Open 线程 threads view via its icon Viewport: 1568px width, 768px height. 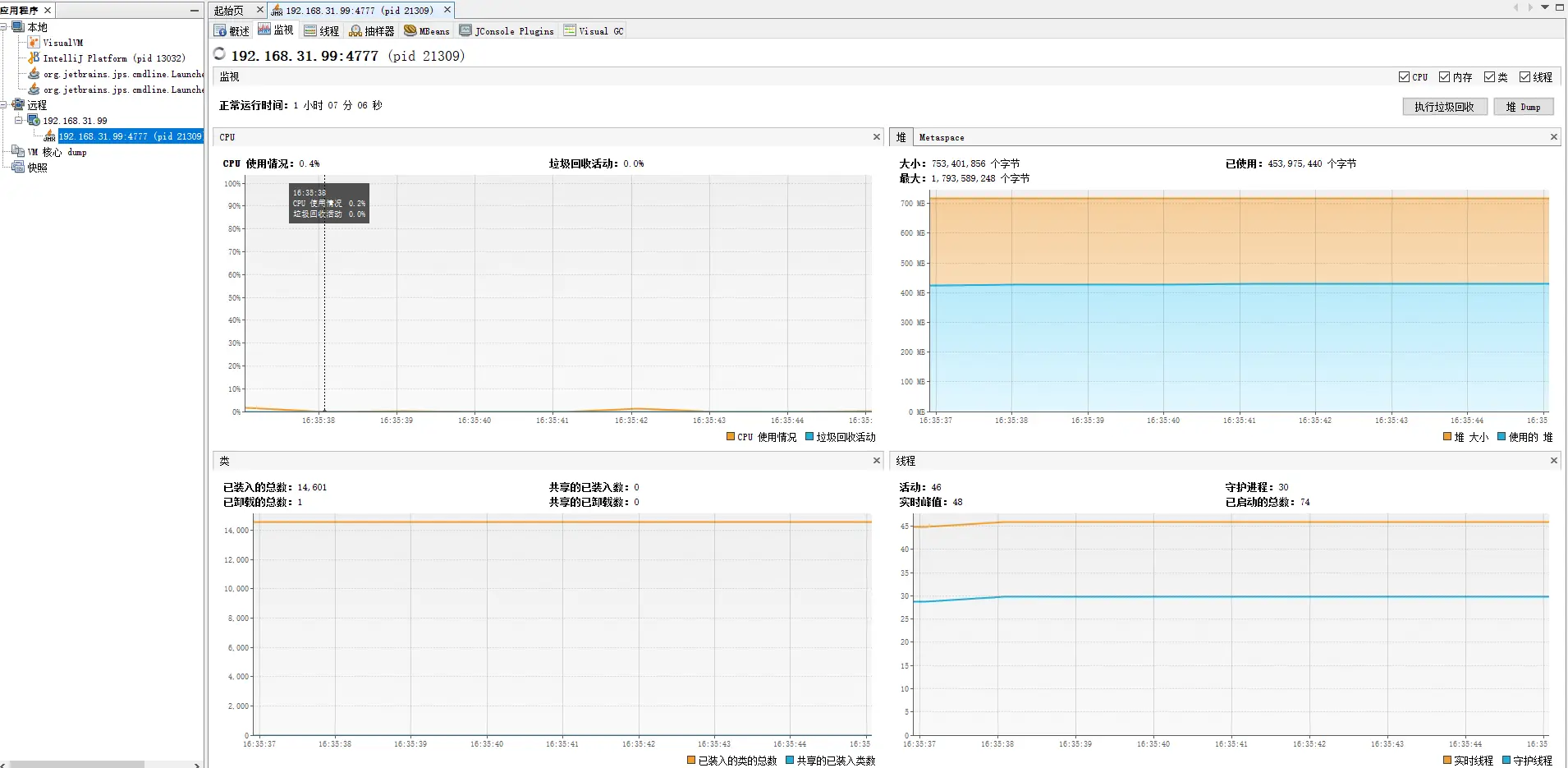point(310,30)
